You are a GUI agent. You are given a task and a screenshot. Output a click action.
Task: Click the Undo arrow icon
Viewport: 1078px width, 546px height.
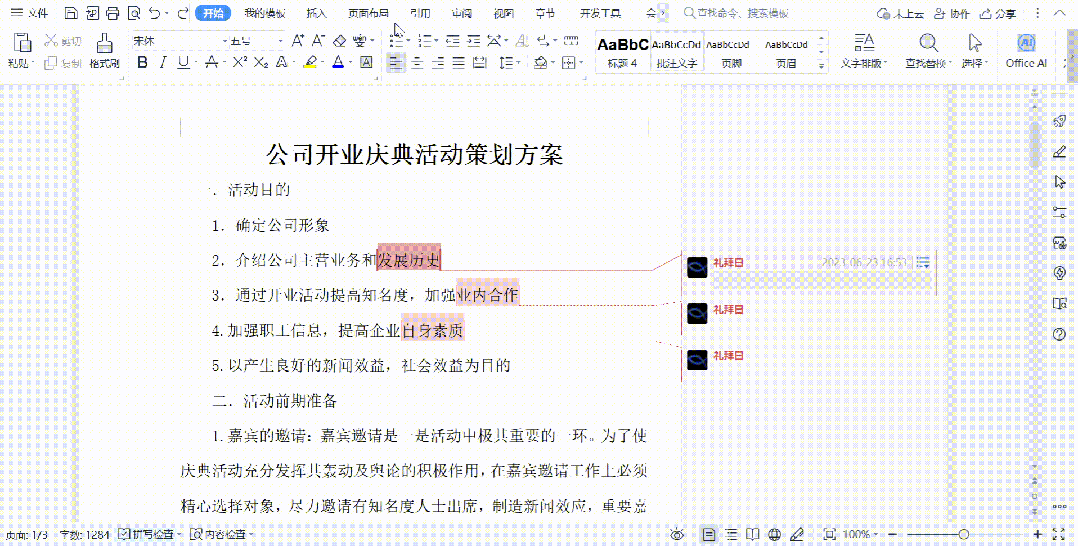tap(155, 13)
